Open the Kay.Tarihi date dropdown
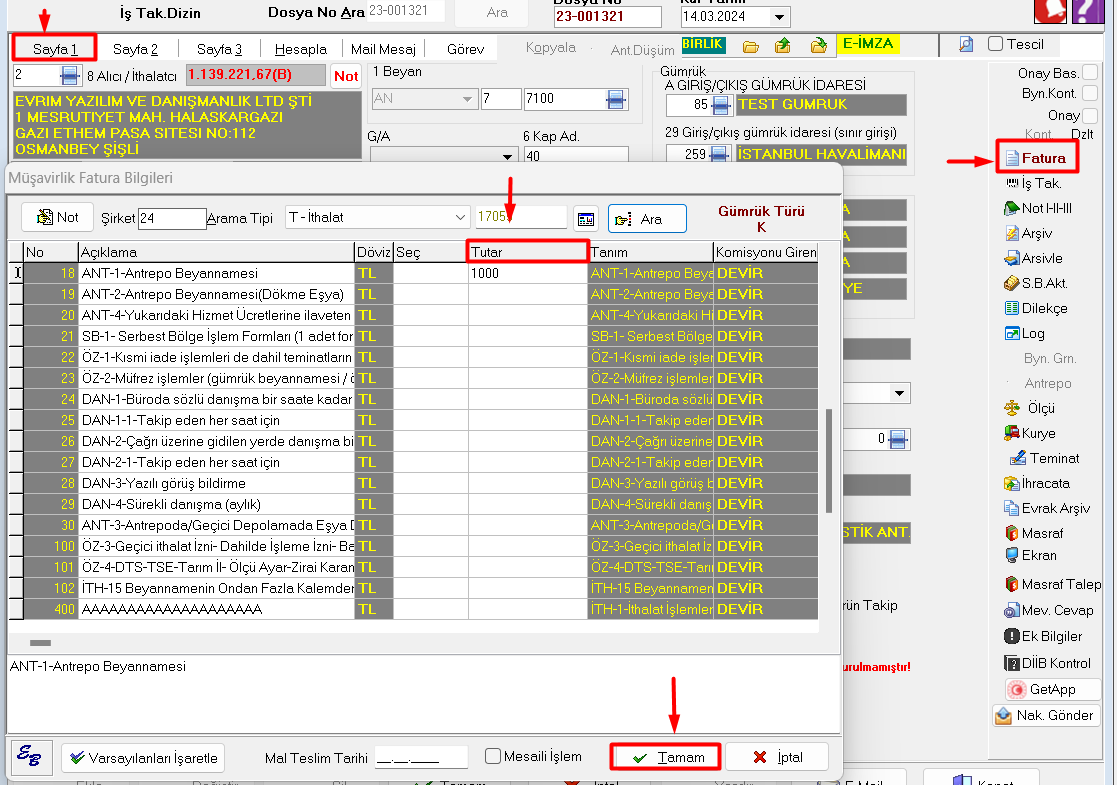 click(x=778, y=17)
